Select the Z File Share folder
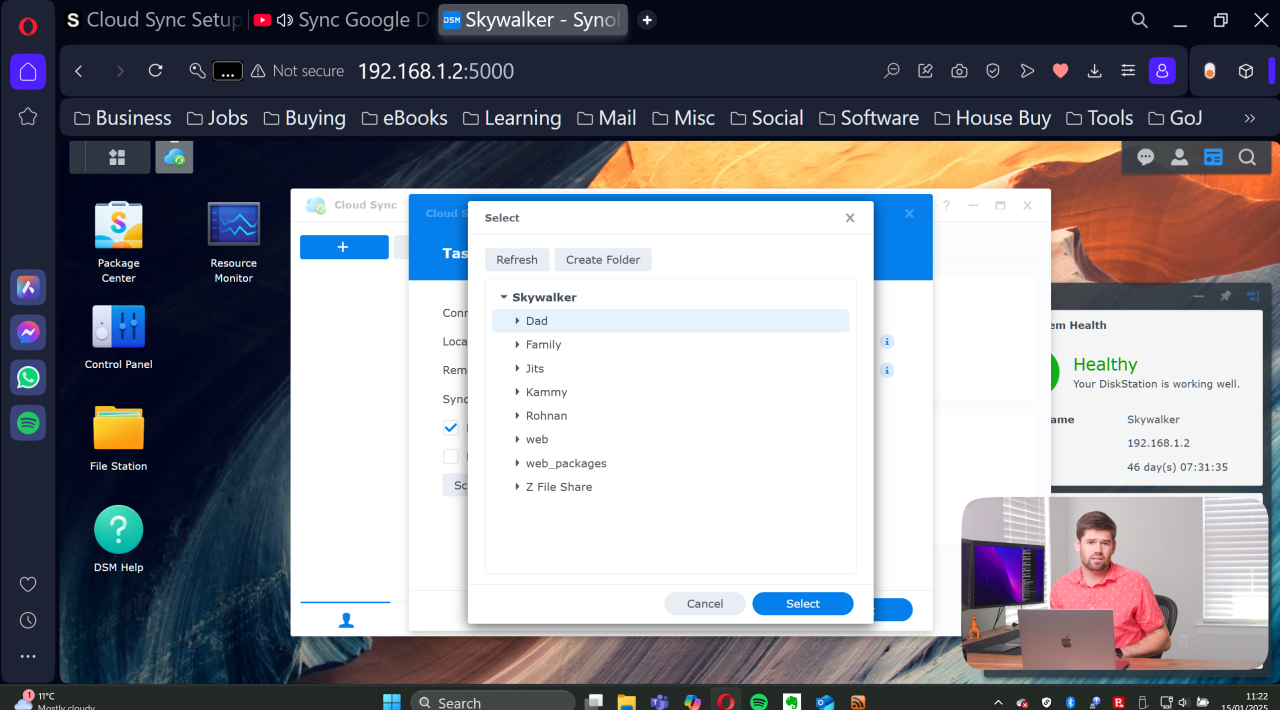This screenshot has width=1280, height=710. (558, 487)
